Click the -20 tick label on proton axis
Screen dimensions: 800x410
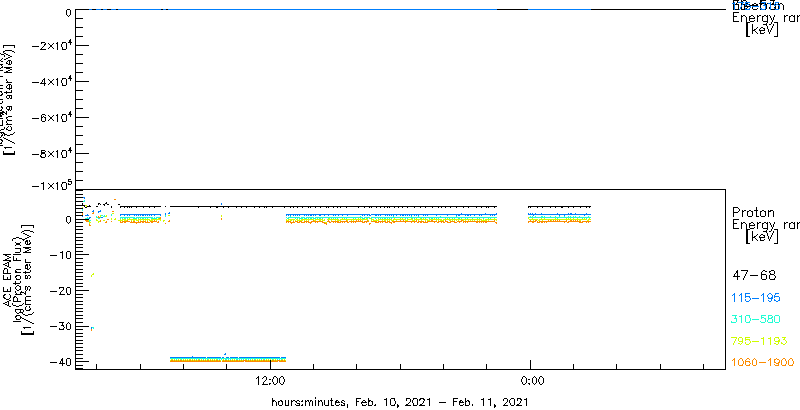(59, 290)
